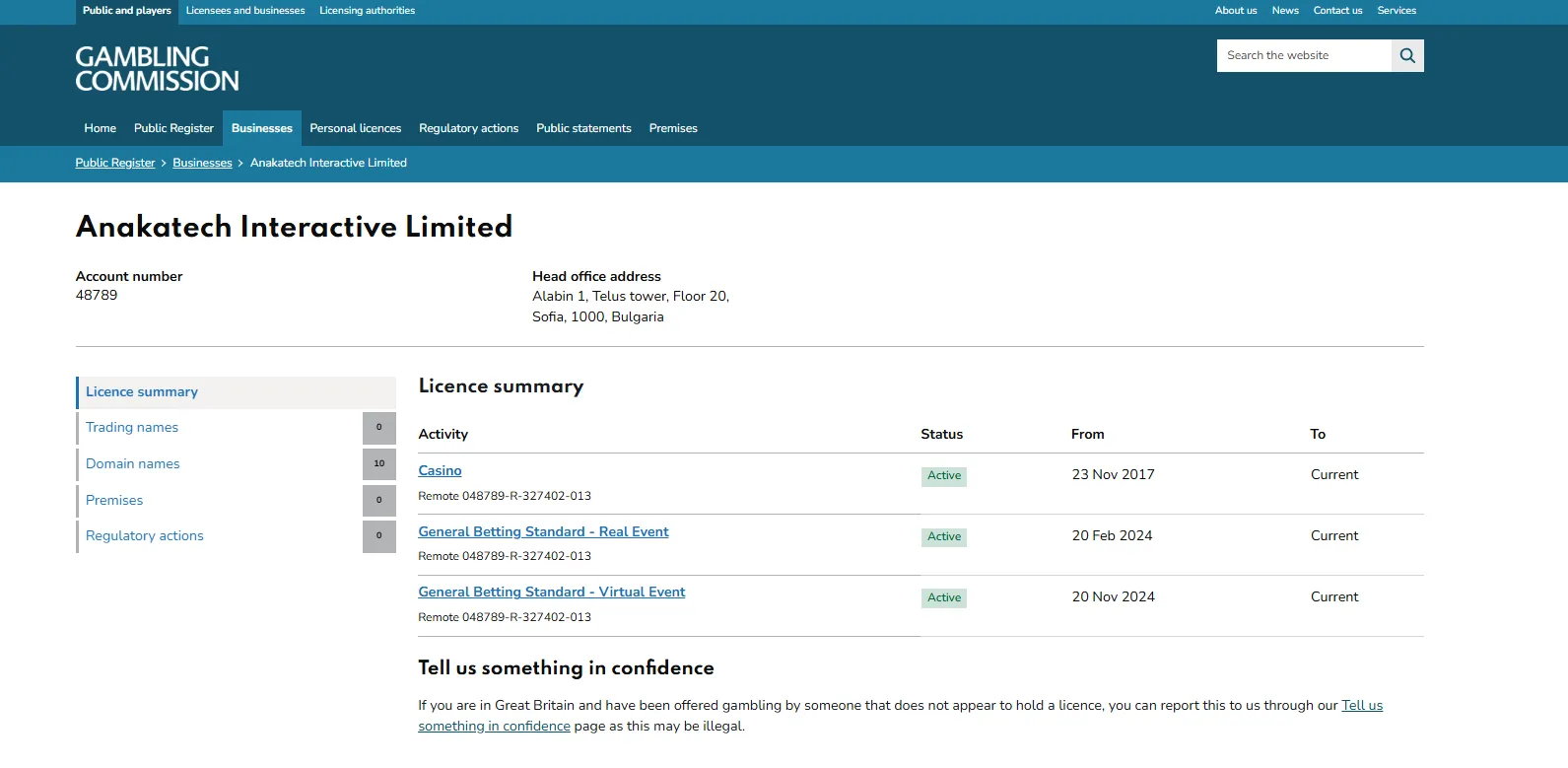Follow Businesses breadcrumb link
1568x768 pixels.
pyautogui.click(x=202, y=163)
